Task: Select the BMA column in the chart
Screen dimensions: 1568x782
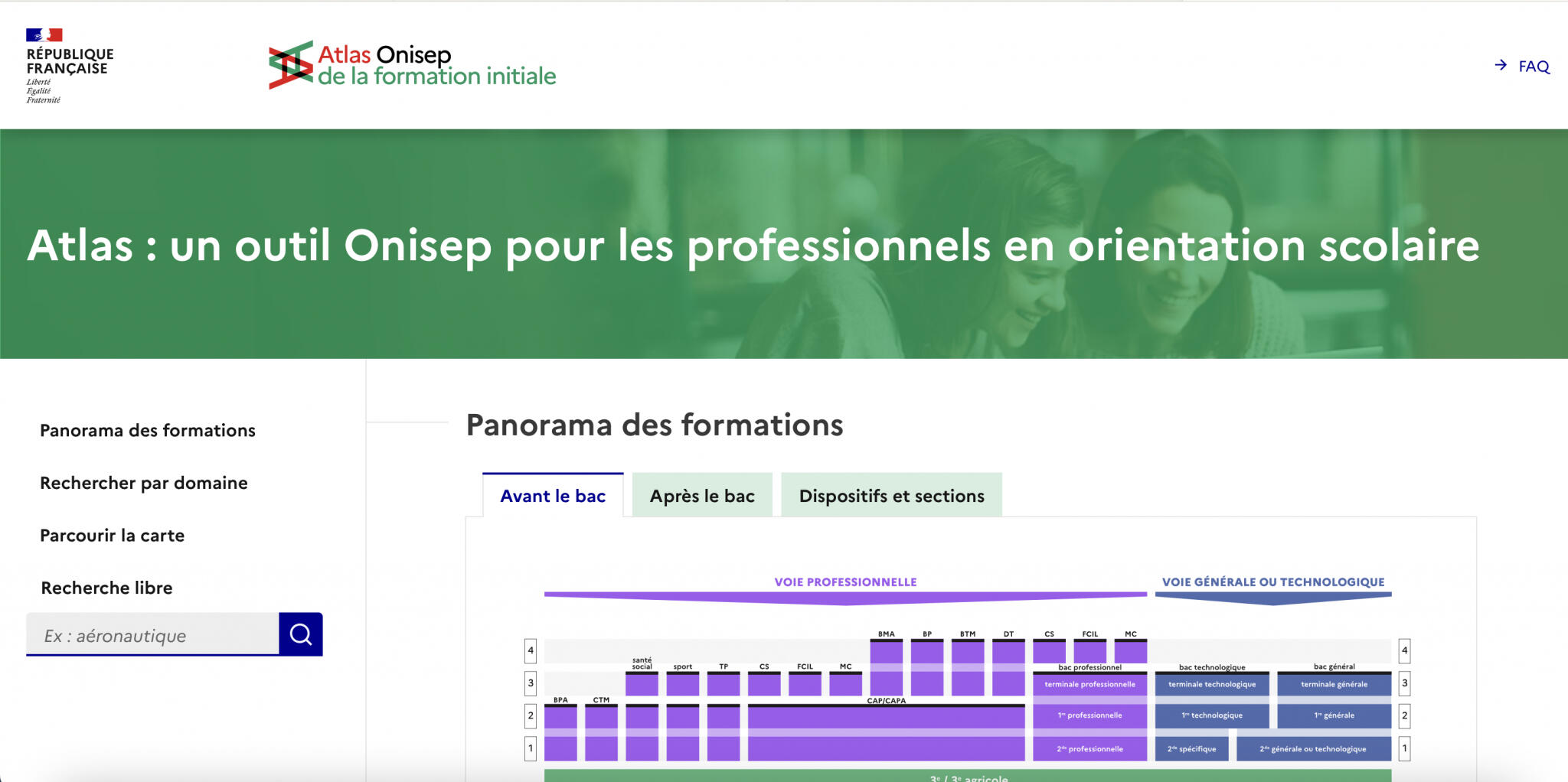Action: pos(886,666)
